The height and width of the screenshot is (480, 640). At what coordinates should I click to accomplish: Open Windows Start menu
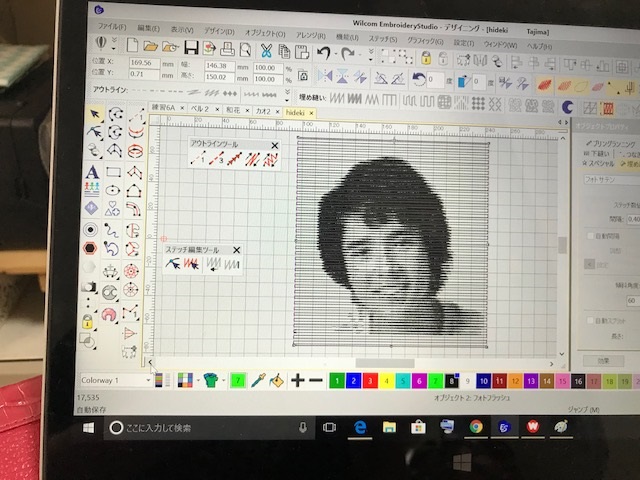point(89,428)
